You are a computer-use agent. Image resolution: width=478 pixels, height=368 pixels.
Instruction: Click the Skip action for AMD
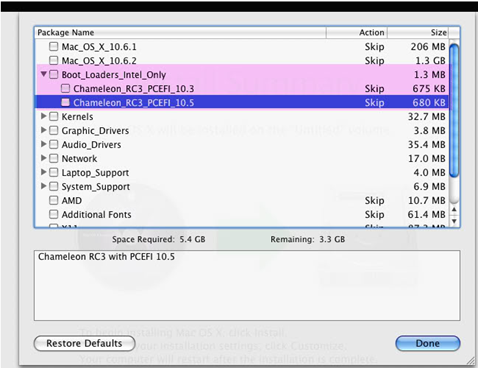[374, 201]
